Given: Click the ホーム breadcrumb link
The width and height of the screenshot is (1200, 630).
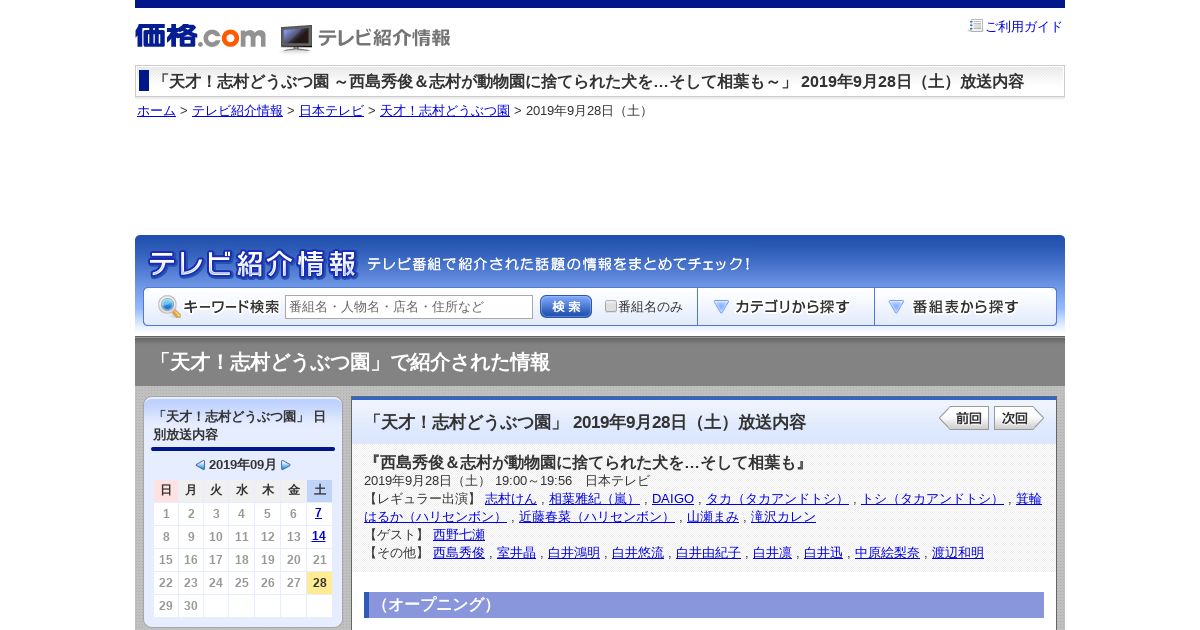Looking at the screenshot, I should 156,111.
